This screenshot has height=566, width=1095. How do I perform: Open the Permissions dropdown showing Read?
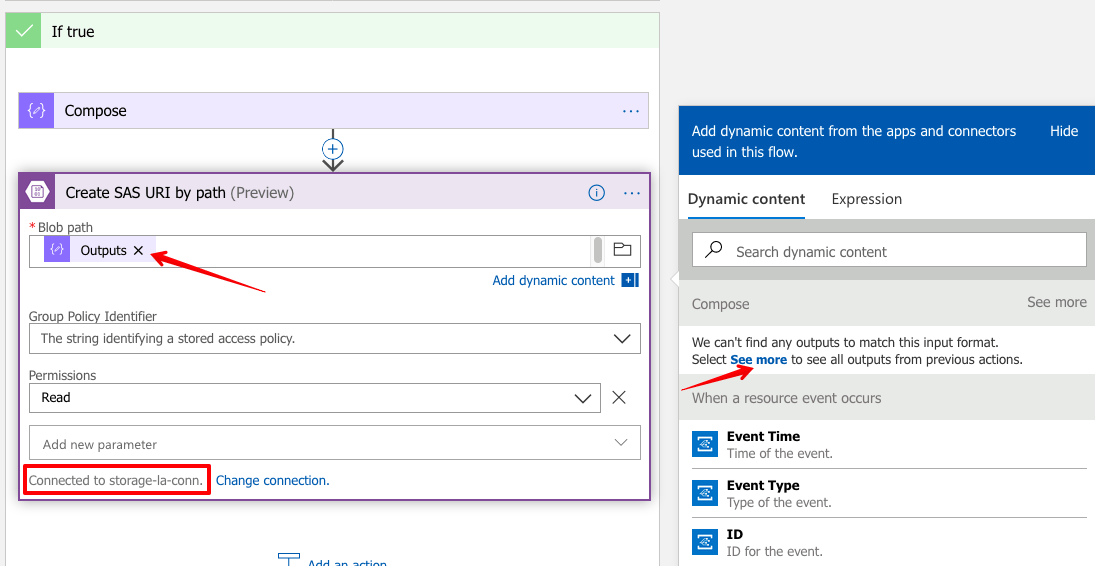click(x=582, y=398)
